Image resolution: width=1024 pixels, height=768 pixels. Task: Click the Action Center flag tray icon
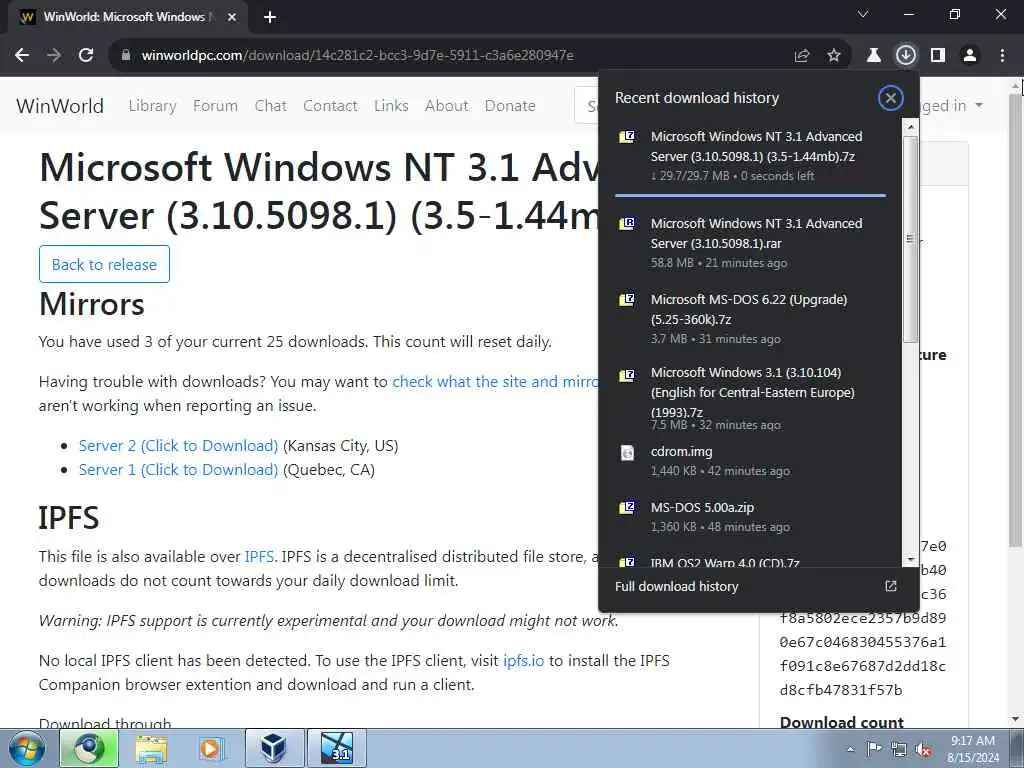click(874, 749)
